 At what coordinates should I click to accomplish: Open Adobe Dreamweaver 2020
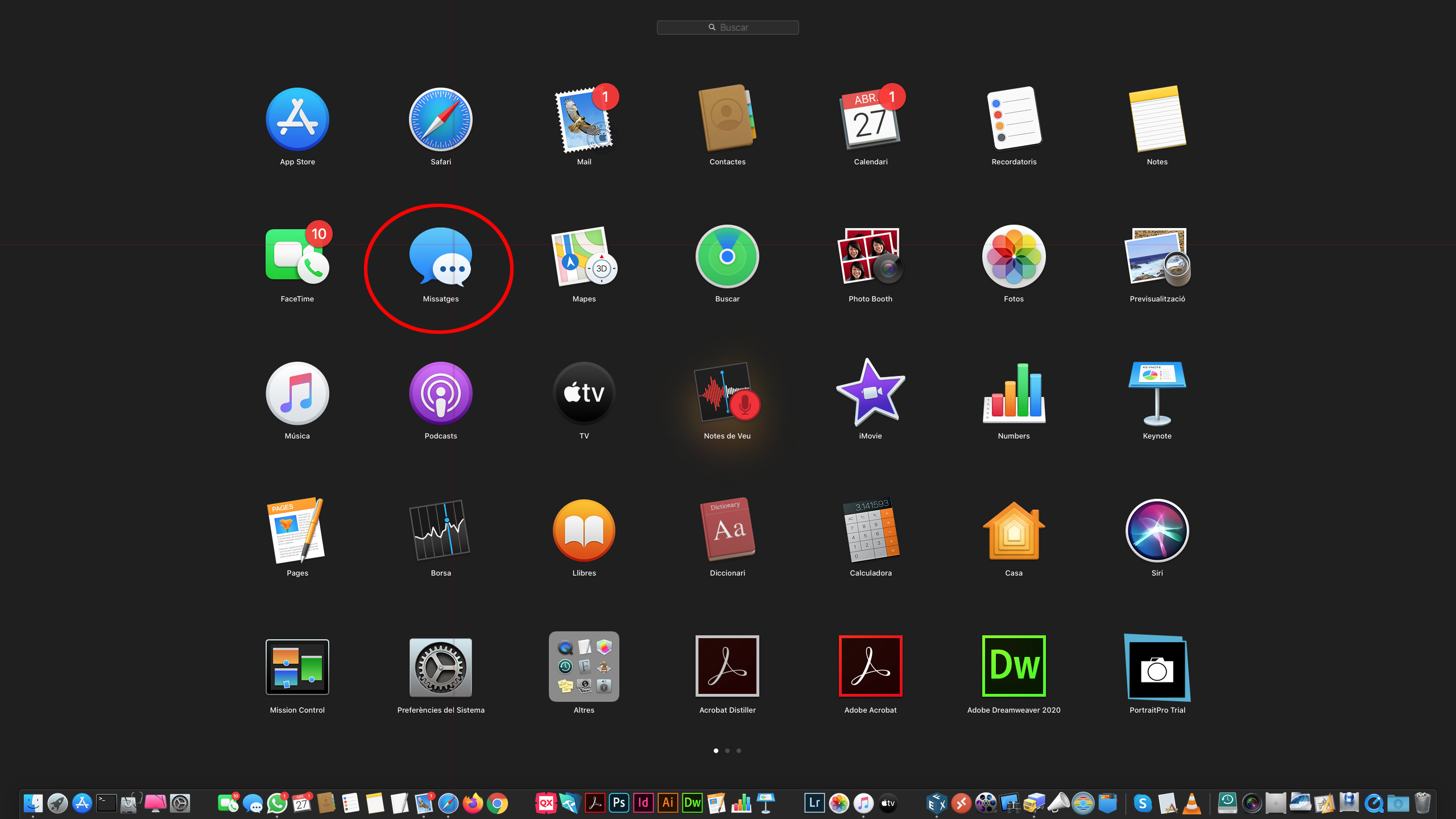point(1014,667)
